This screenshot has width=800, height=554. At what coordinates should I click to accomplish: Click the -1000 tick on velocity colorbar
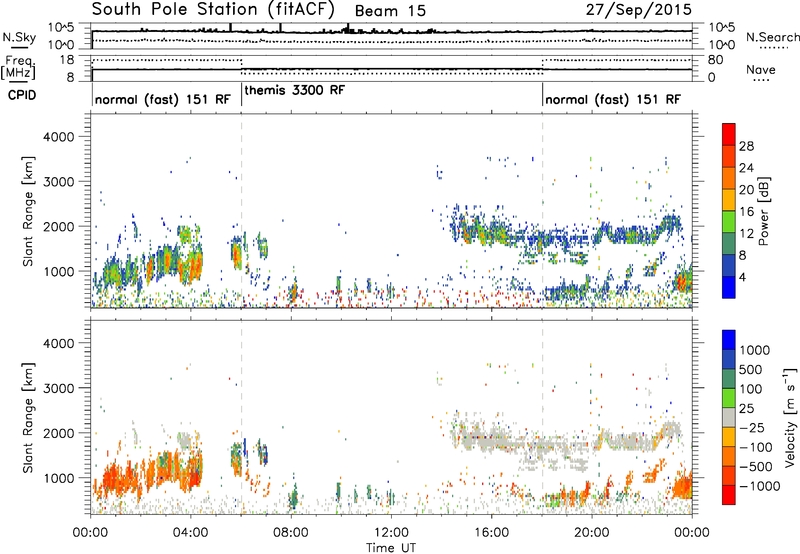(760, 486)
